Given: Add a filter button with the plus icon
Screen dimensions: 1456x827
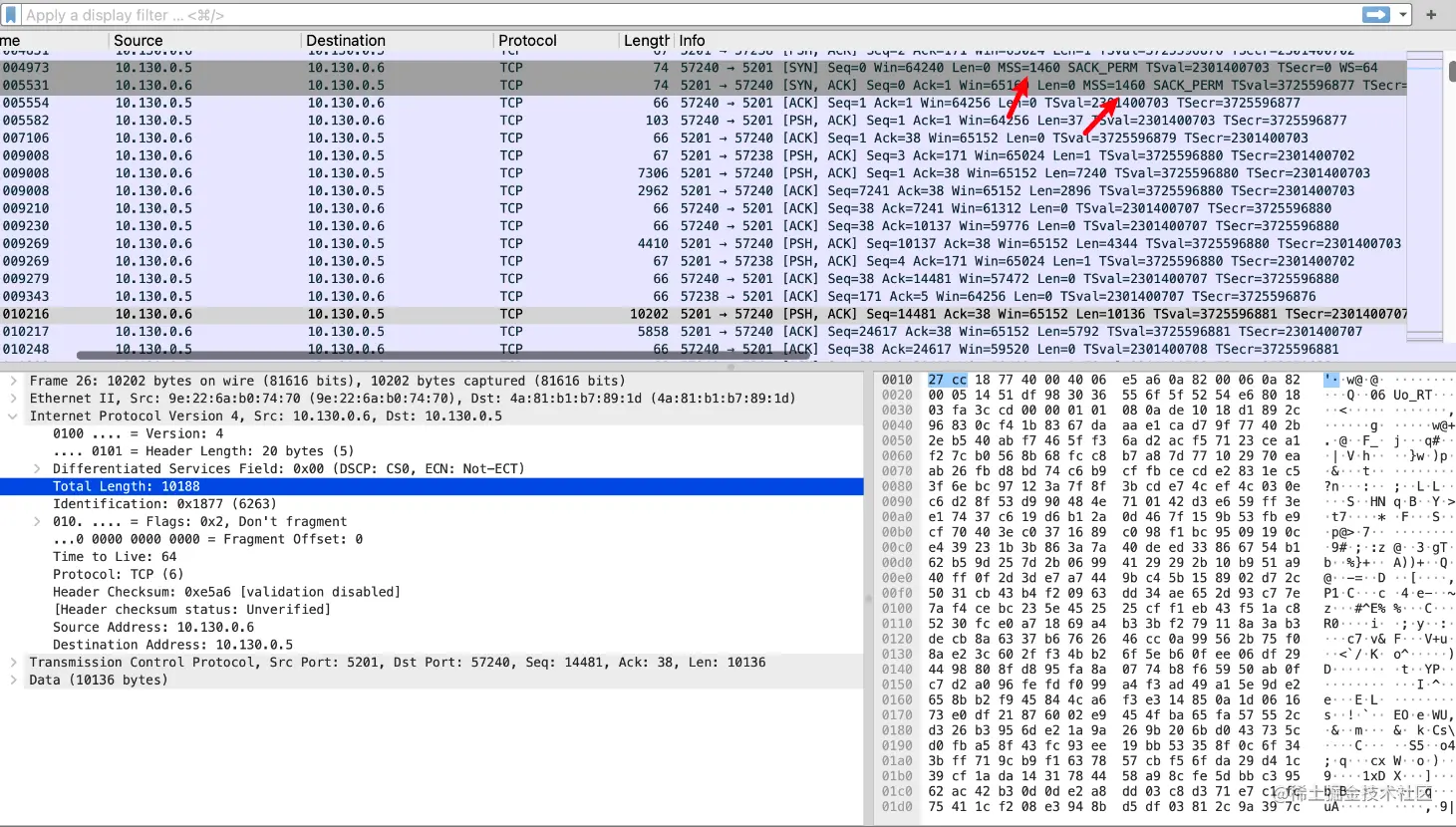Looking at the screenshot, I should pos(1432,15).
